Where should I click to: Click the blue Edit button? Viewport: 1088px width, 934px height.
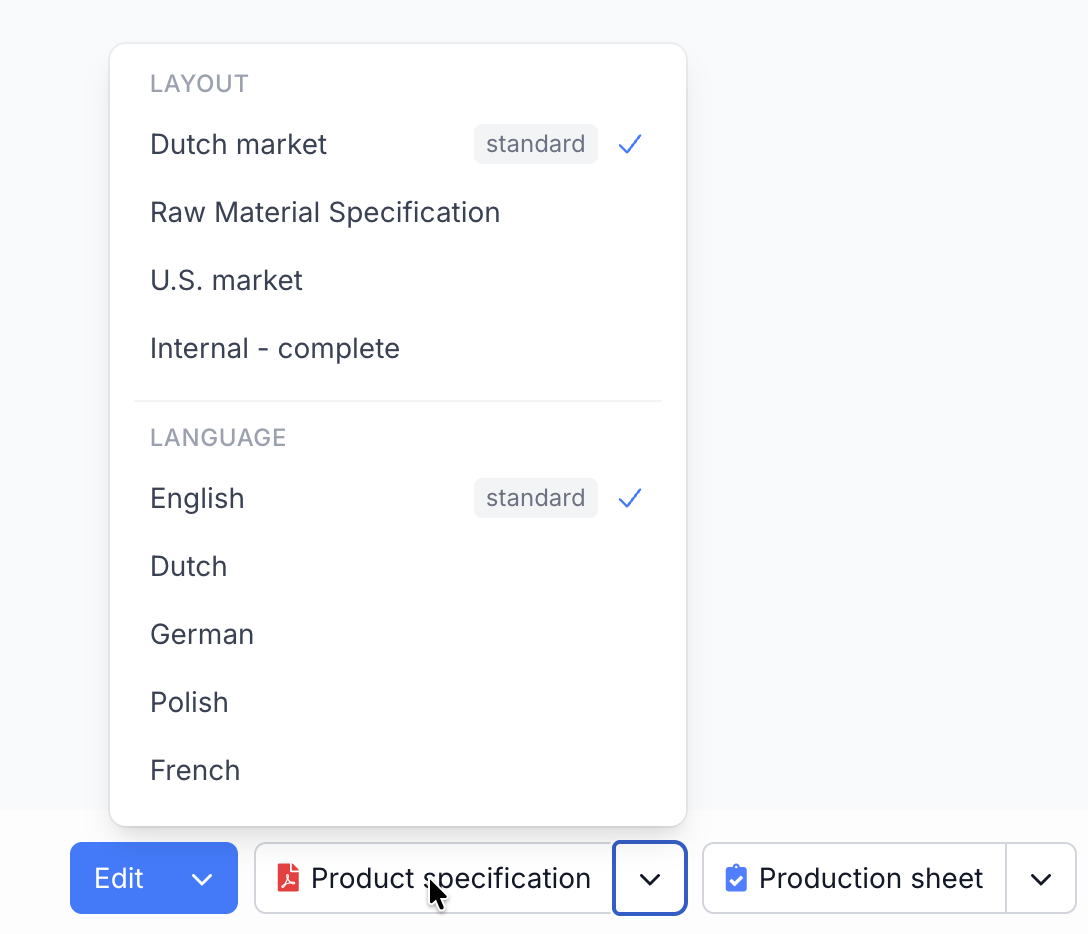[119, 878]
